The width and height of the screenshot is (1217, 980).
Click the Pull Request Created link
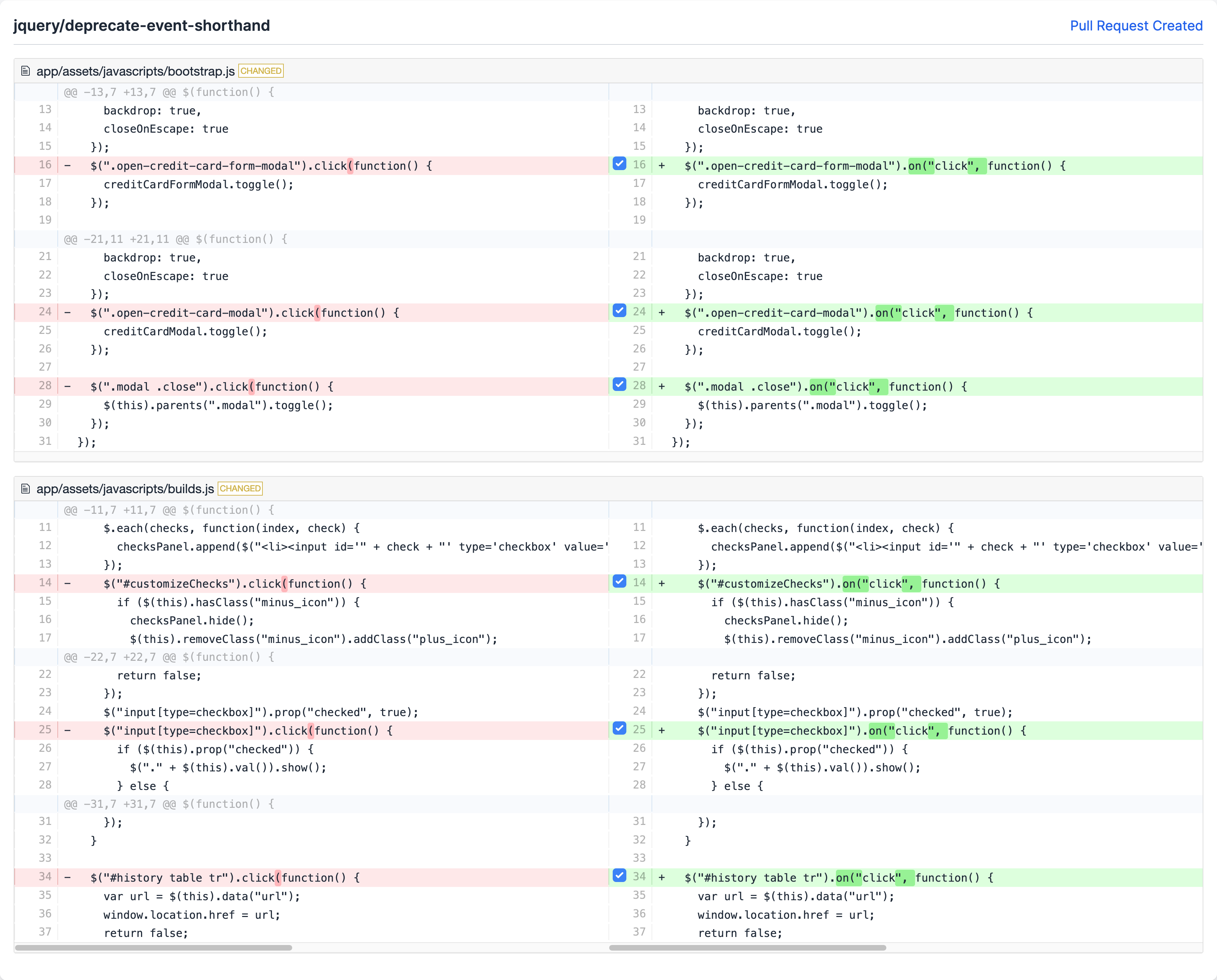1136,26
